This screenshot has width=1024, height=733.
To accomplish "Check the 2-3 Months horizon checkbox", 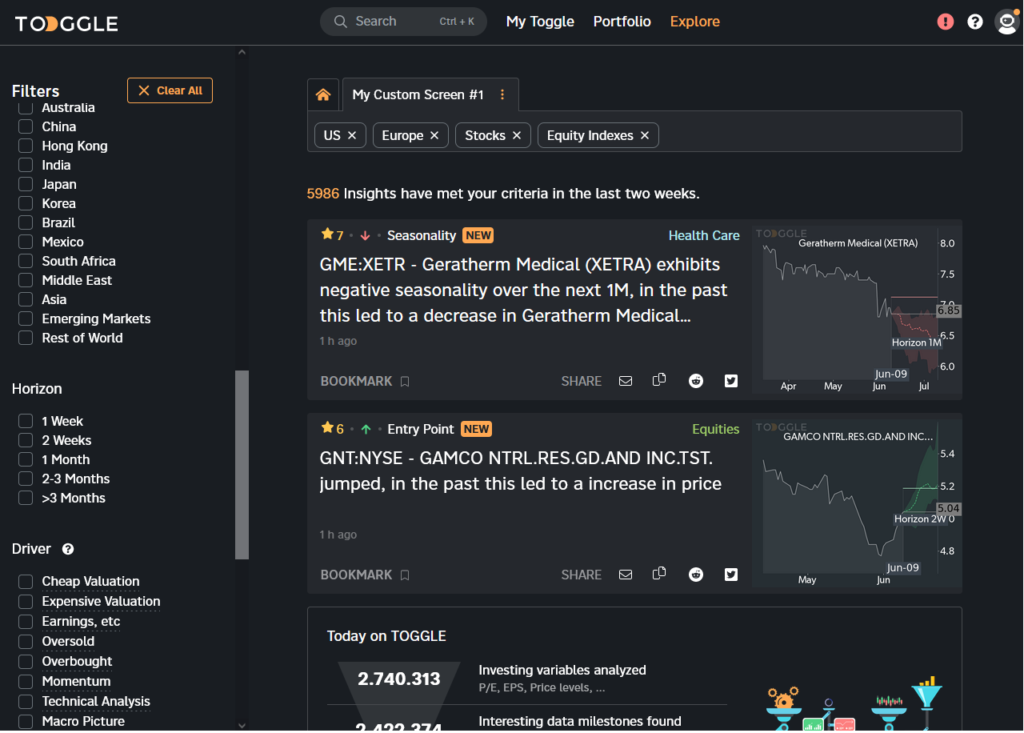I will point(25,479).
